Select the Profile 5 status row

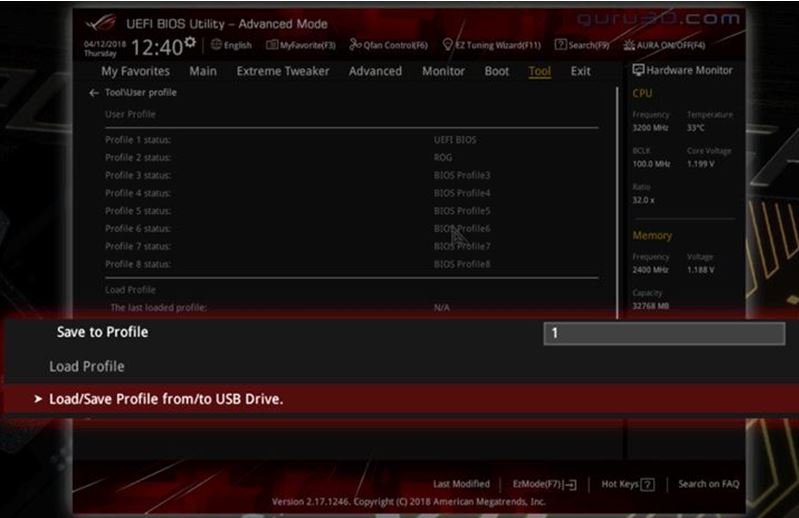tap(352, 211)
